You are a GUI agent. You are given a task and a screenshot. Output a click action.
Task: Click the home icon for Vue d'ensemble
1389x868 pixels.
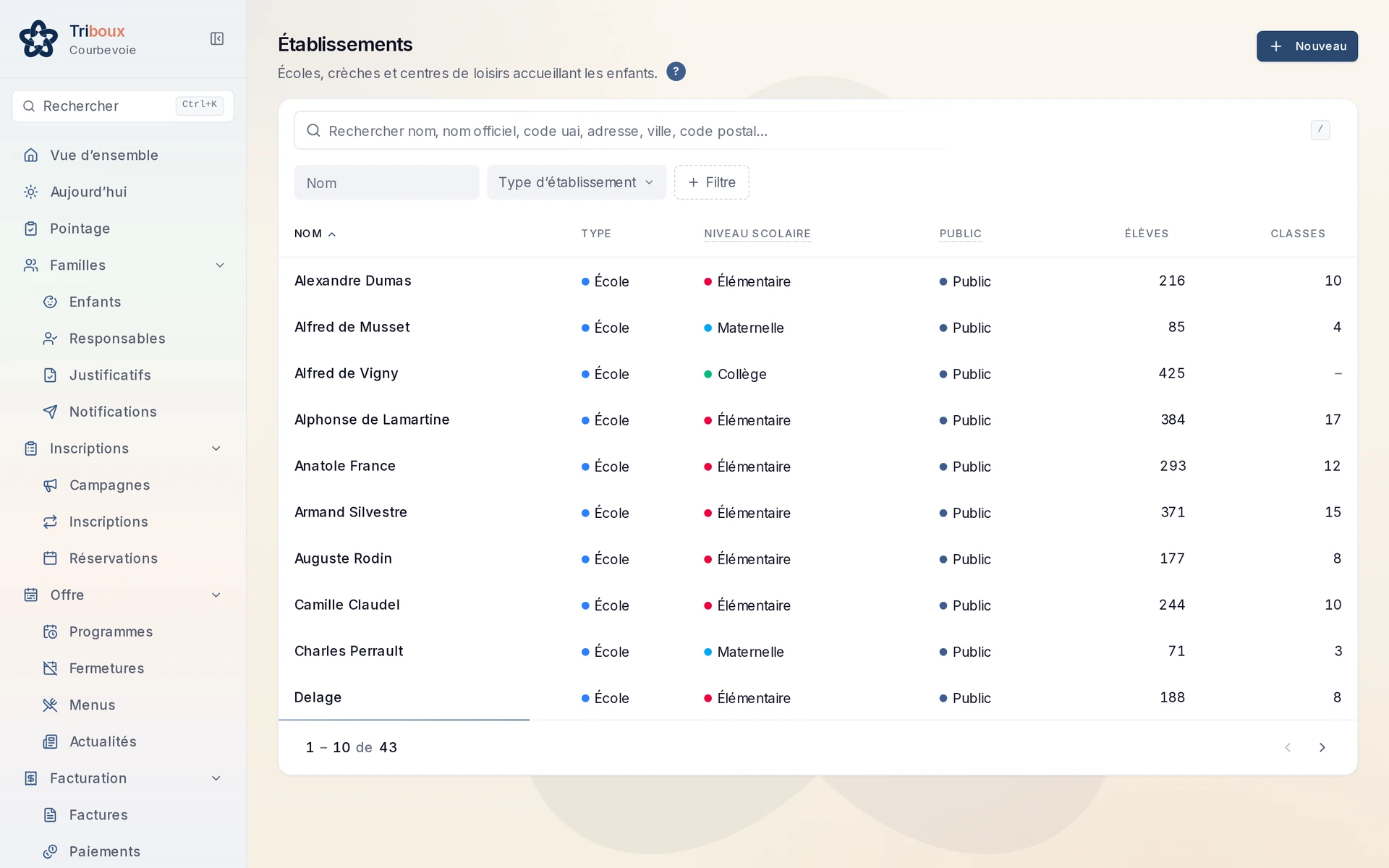(30, 156)
